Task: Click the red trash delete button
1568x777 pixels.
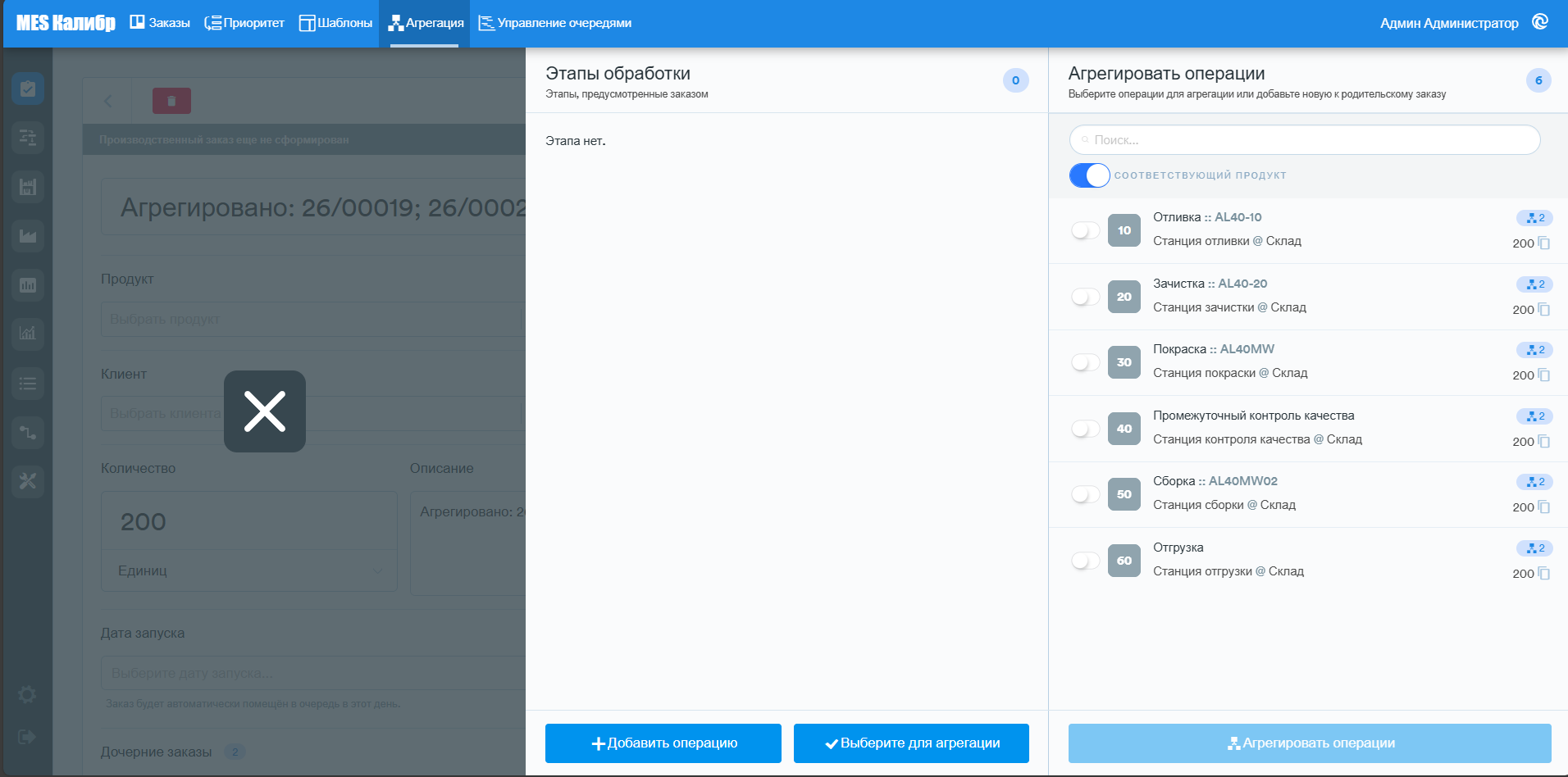Action: pyautogui.click(x=171, y=101)
